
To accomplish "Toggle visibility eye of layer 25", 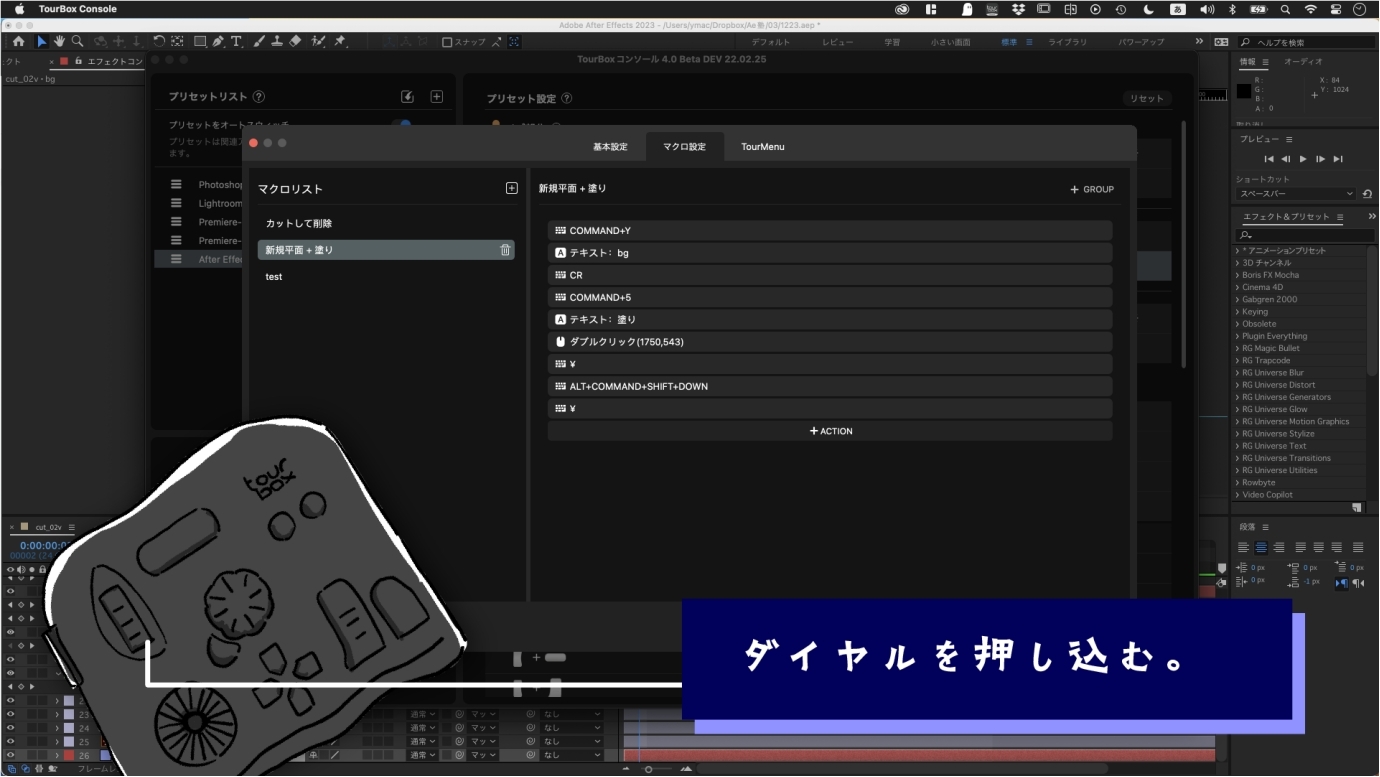I will (11, 742).
